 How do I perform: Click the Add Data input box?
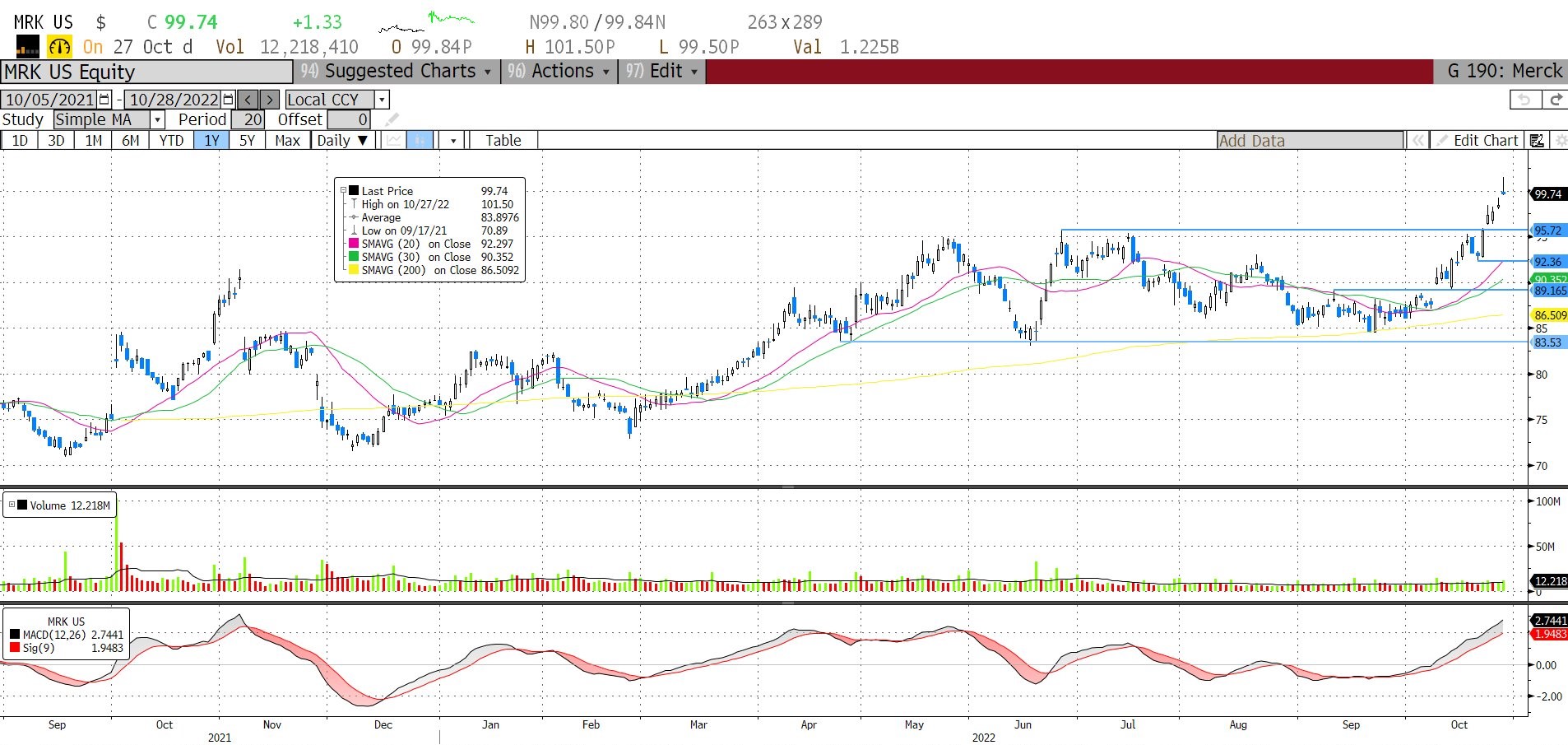tap(1310, 141)
